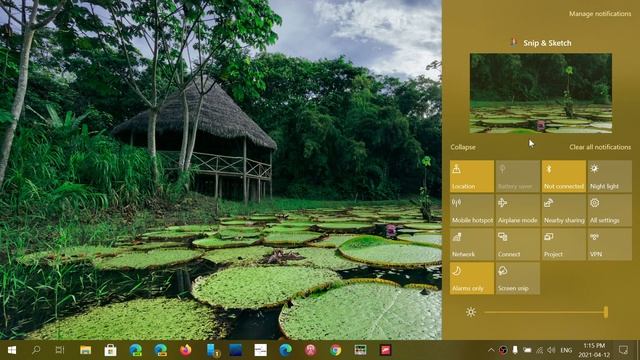The image size is (640, 360).
Task: Enable Airplane mode
Action: coord(518,210)
